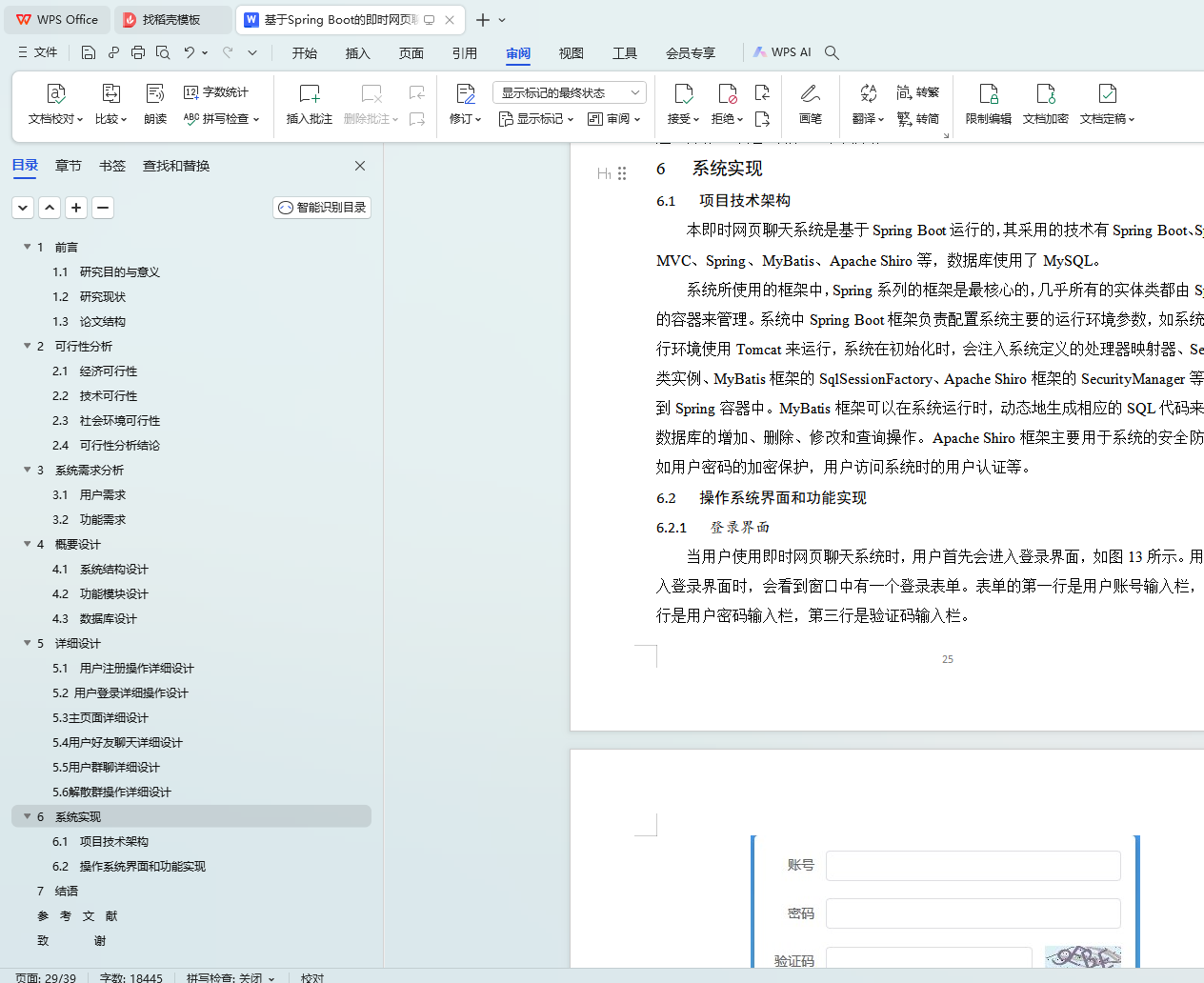Screen dimensions: 1204x983
Task: Click 拼写检查 status in status bar
Action: (231, 977)
